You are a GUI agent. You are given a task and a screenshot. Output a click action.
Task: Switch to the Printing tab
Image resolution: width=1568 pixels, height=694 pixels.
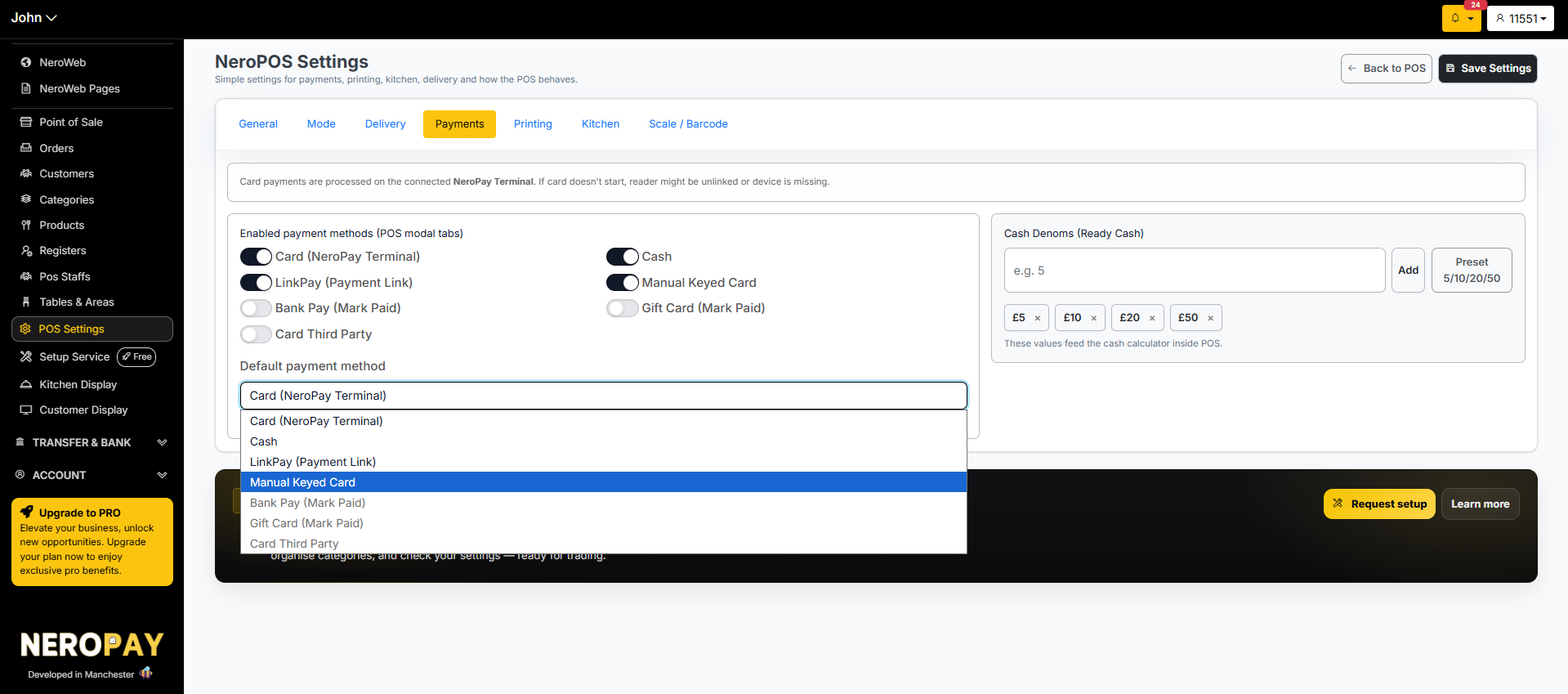(x=533, y=124)
